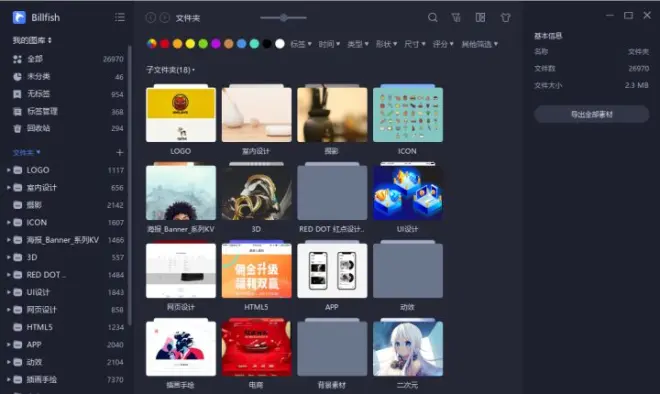
Task: Go back with the left navigation arrow
Action: point(151,18)
